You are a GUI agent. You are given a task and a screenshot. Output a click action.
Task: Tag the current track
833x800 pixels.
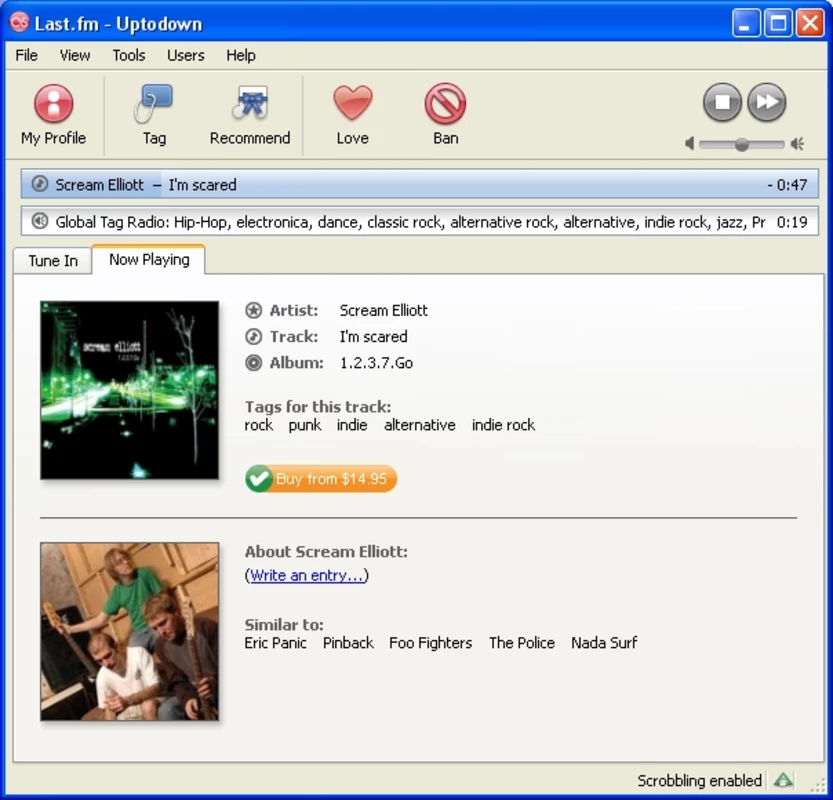(154, 115)
